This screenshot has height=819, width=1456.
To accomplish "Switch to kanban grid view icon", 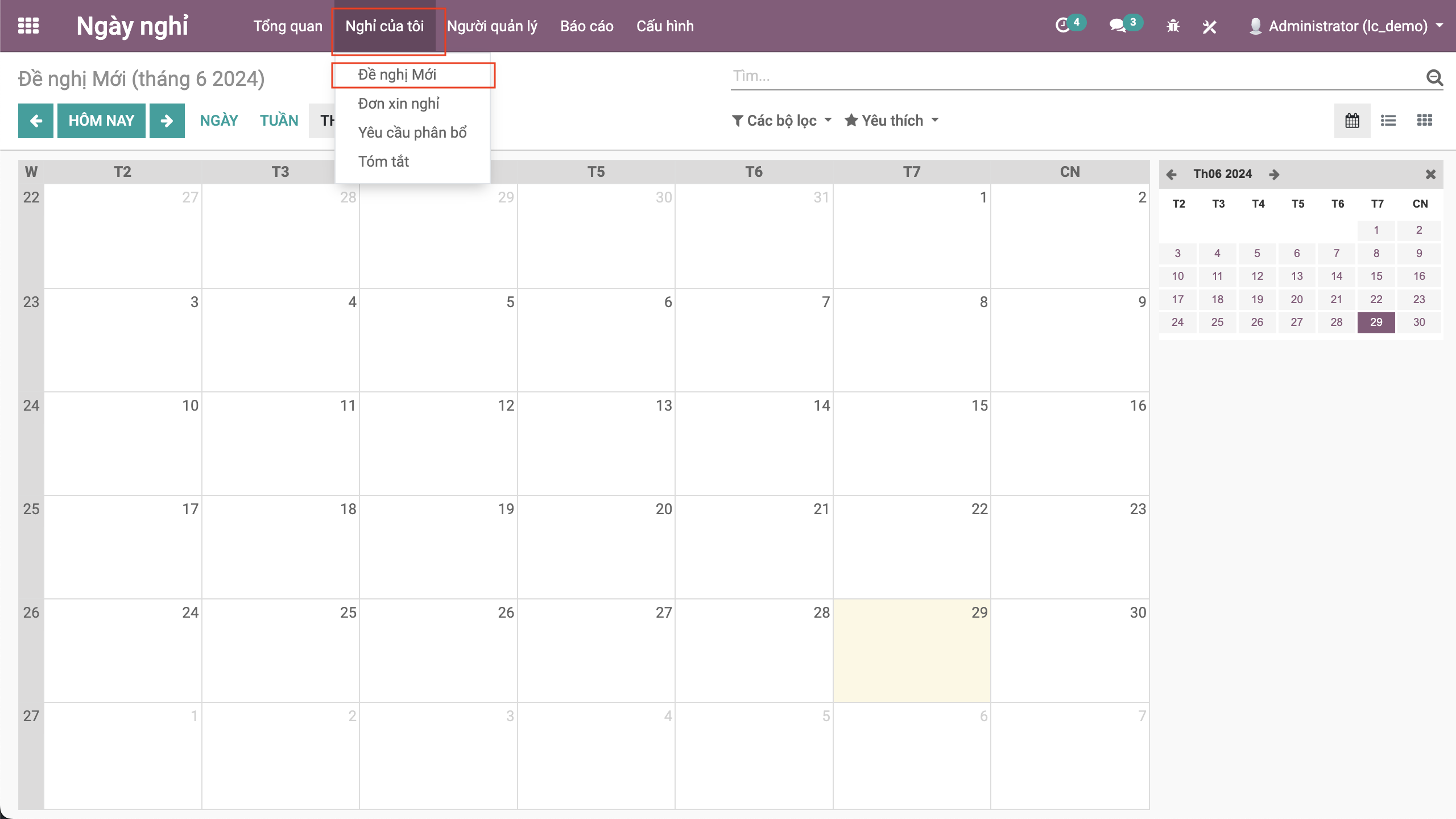I will click(x=1424, y=121).
